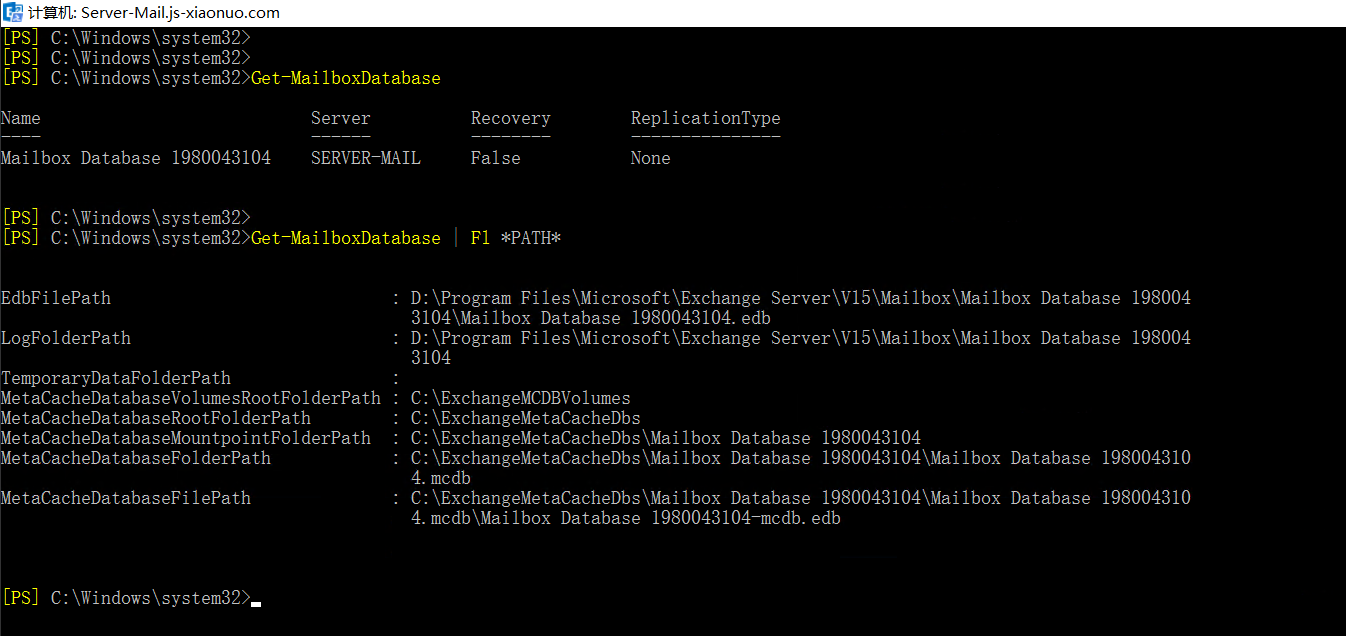
Task: Click the C:\ExchangeMCDBVolumes path value
Action: tap(521, 398)
